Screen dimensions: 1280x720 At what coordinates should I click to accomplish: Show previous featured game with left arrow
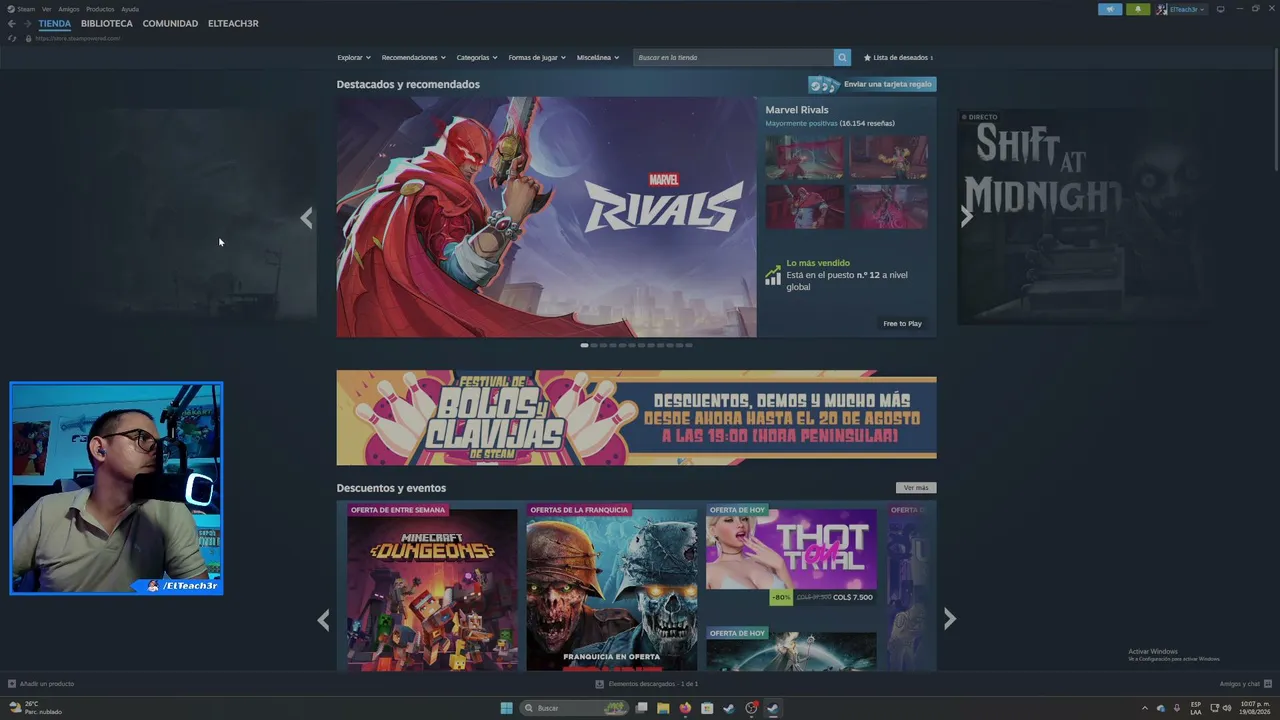coord(307,218)
